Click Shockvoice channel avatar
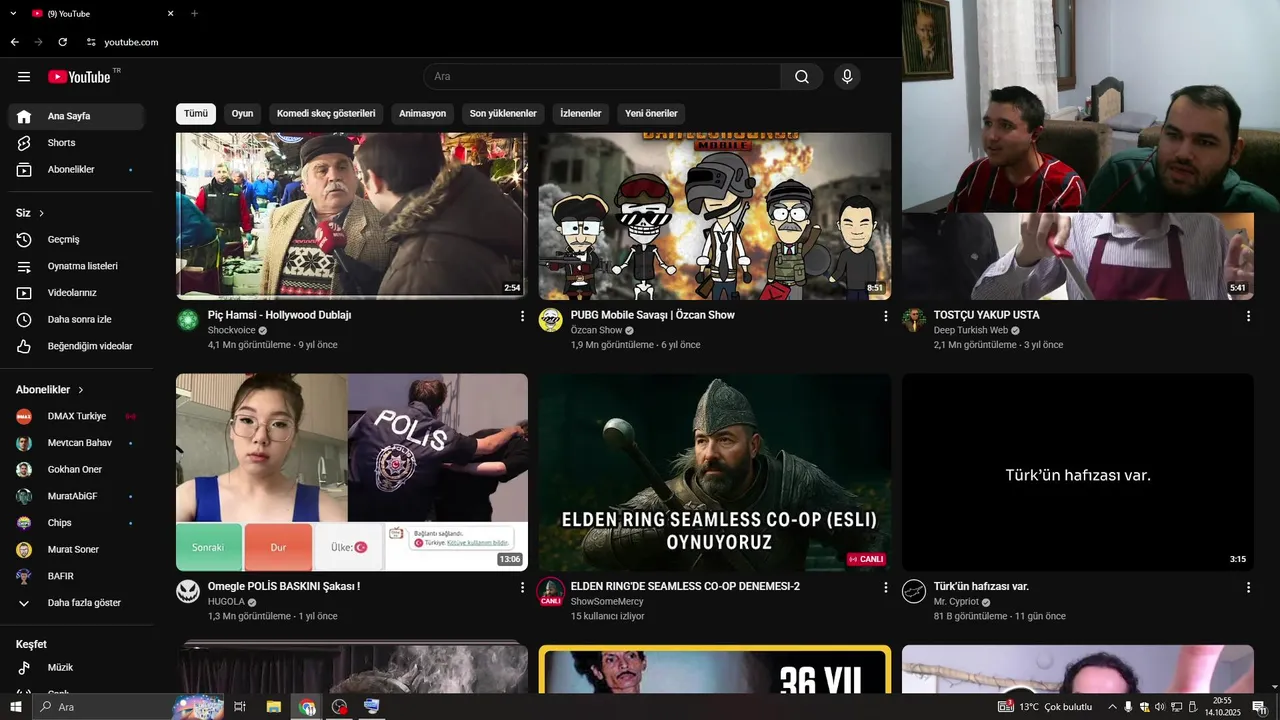 pyautogui.click(x=188, y=320)
